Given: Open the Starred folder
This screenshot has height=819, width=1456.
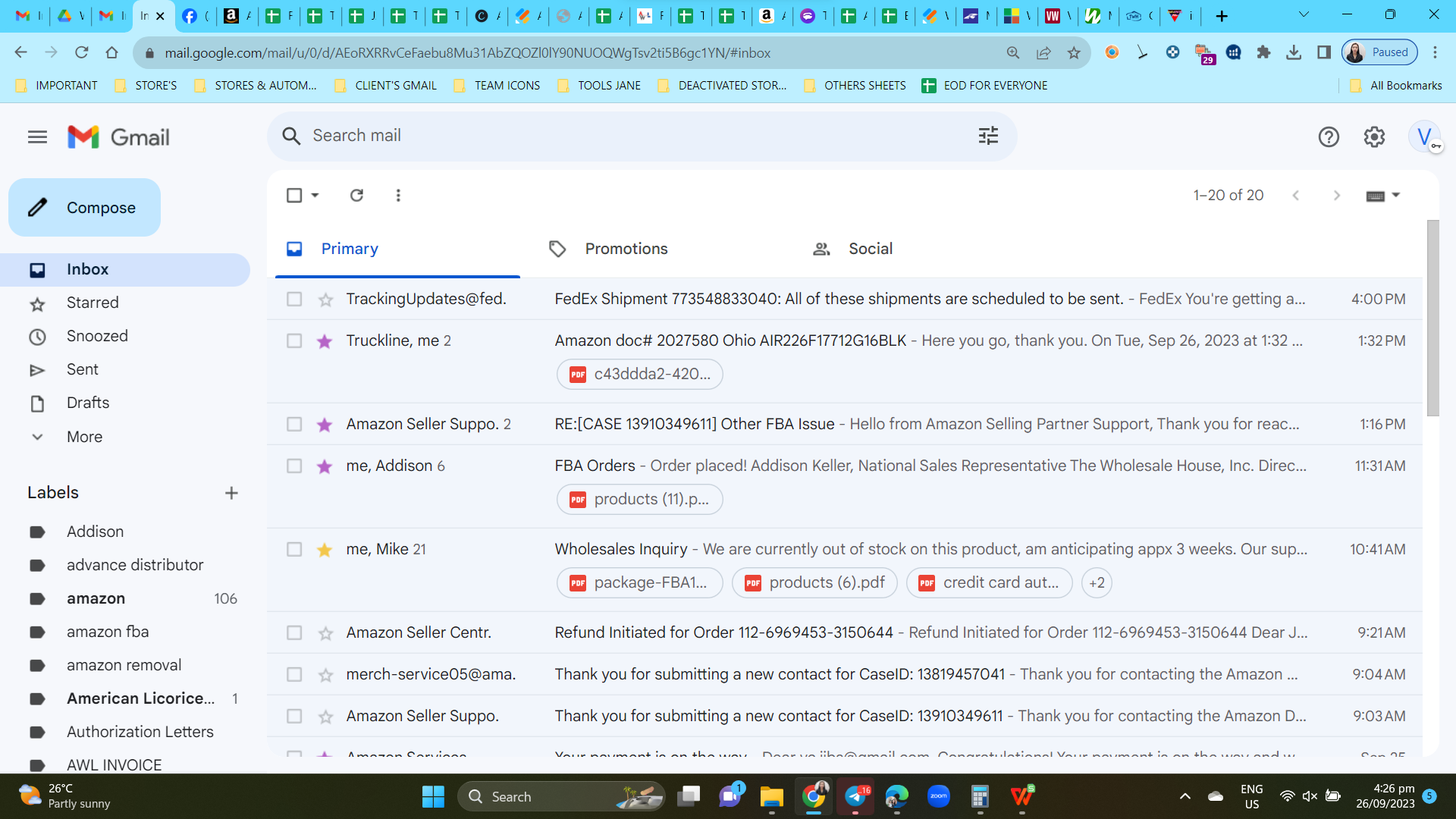Looking at the screenshot, I should 93,303.
